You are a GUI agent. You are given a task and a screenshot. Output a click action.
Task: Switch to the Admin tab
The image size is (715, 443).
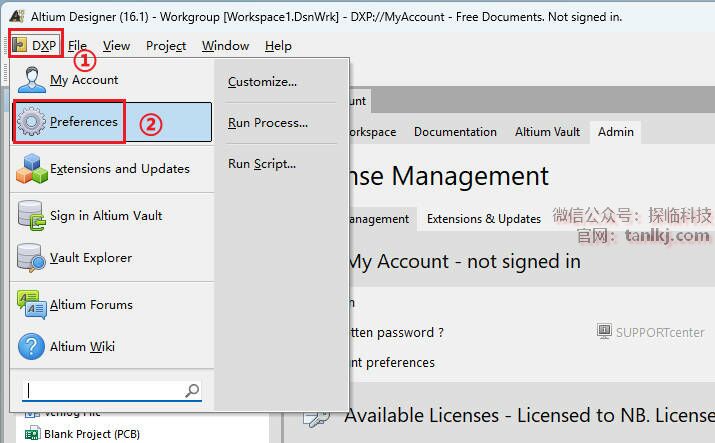[616, 132]
